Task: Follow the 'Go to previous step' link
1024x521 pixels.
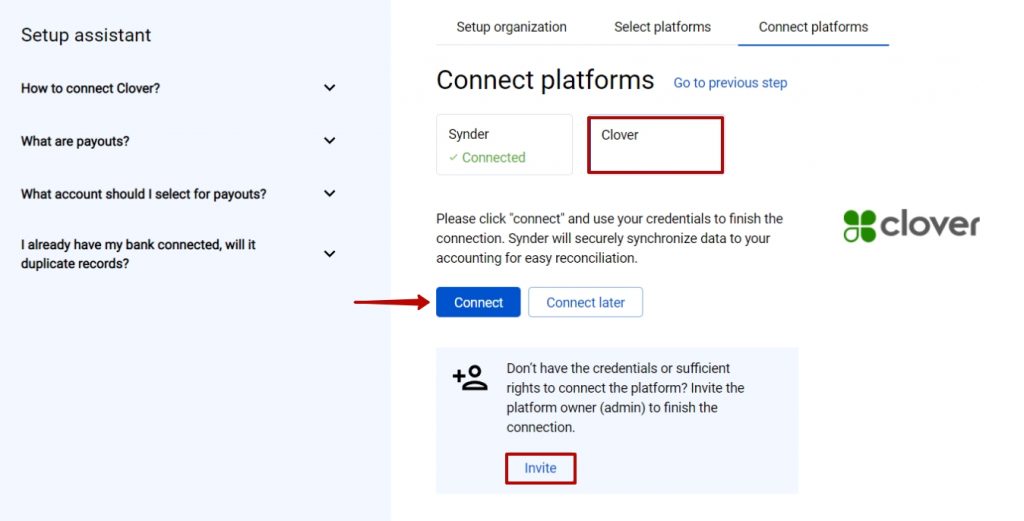Action: 730,83
